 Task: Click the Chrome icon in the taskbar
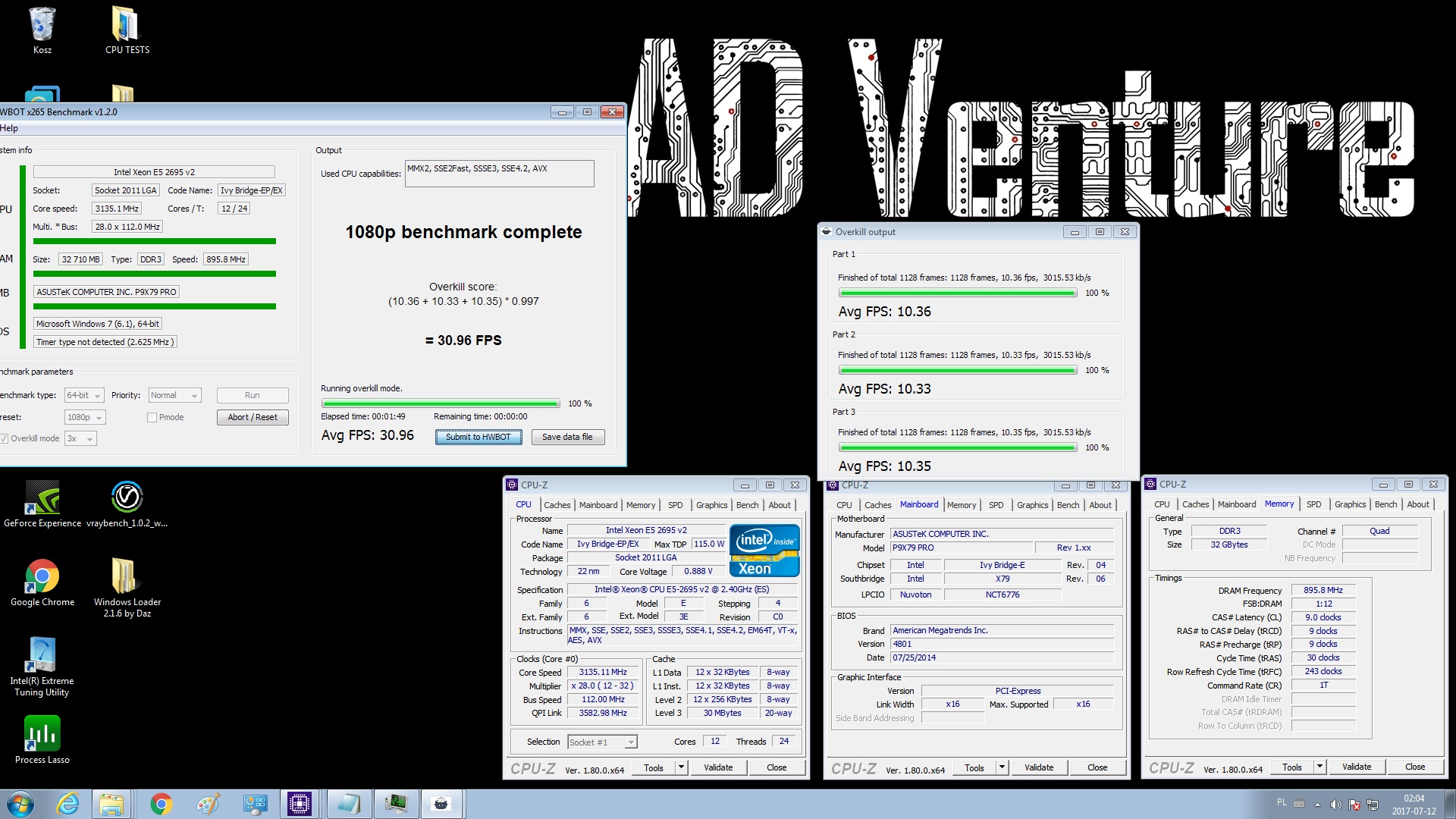(161, 804)
